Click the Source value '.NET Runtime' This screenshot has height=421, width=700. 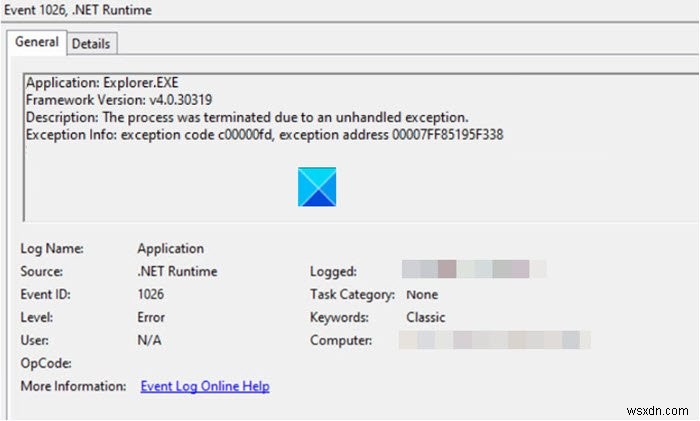178,271
